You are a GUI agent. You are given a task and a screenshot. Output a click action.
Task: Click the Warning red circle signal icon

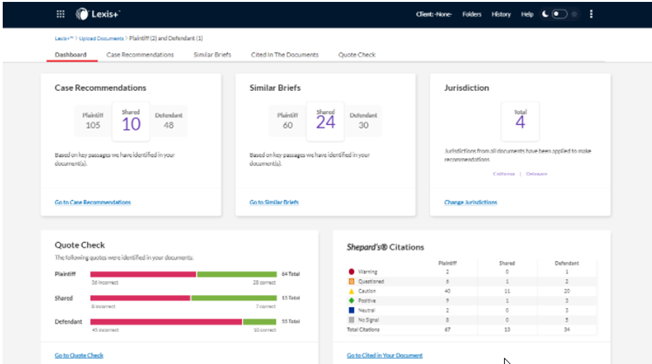pos(351,272)
